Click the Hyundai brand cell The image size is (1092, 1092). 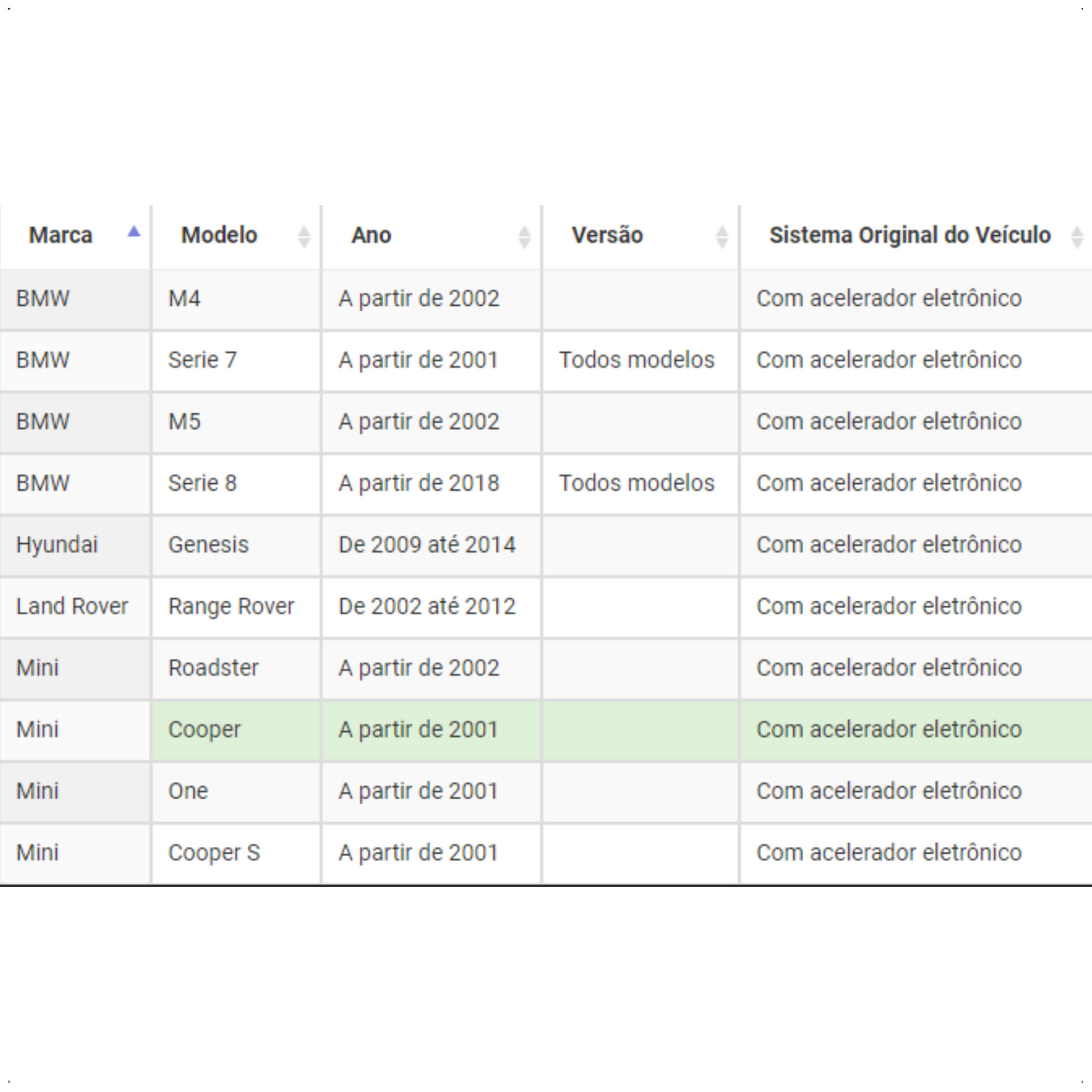tap(75, 545)
